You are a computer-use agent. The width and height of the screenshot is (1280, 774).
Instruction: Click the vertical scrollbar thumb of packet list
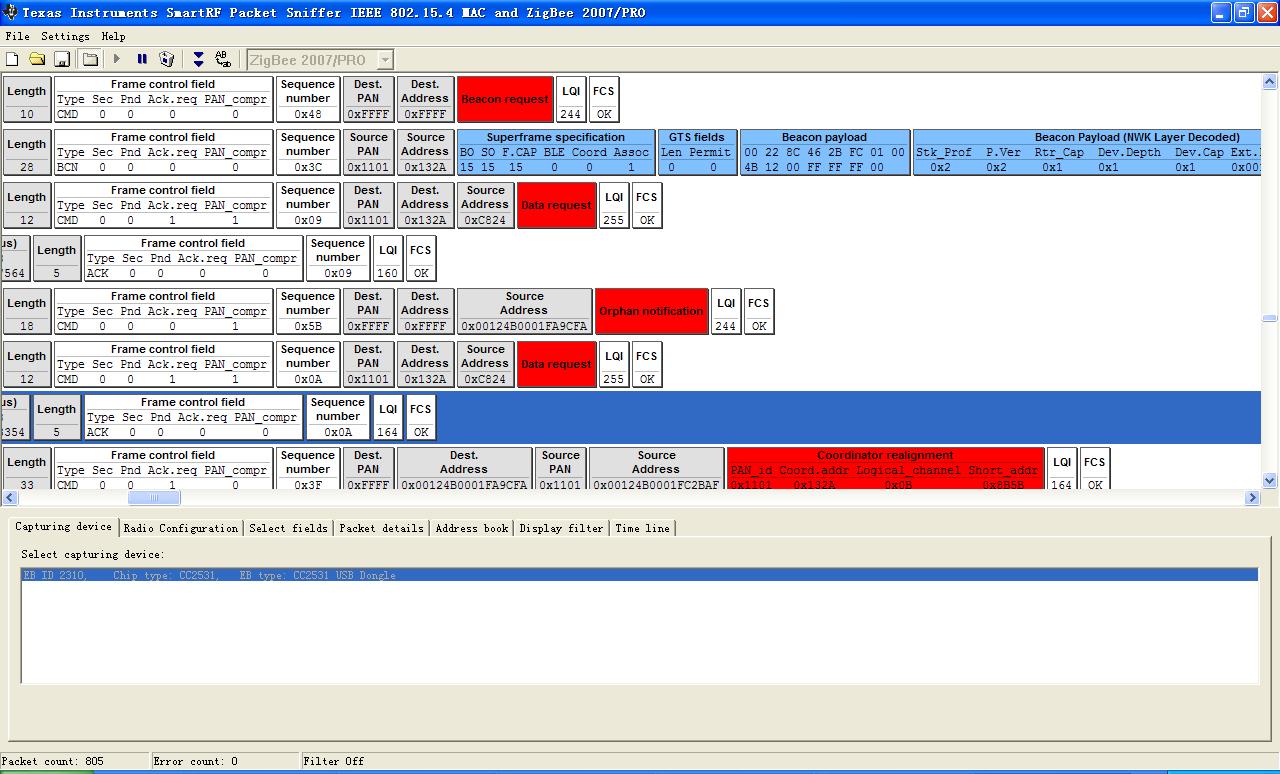click(1270, 318)
